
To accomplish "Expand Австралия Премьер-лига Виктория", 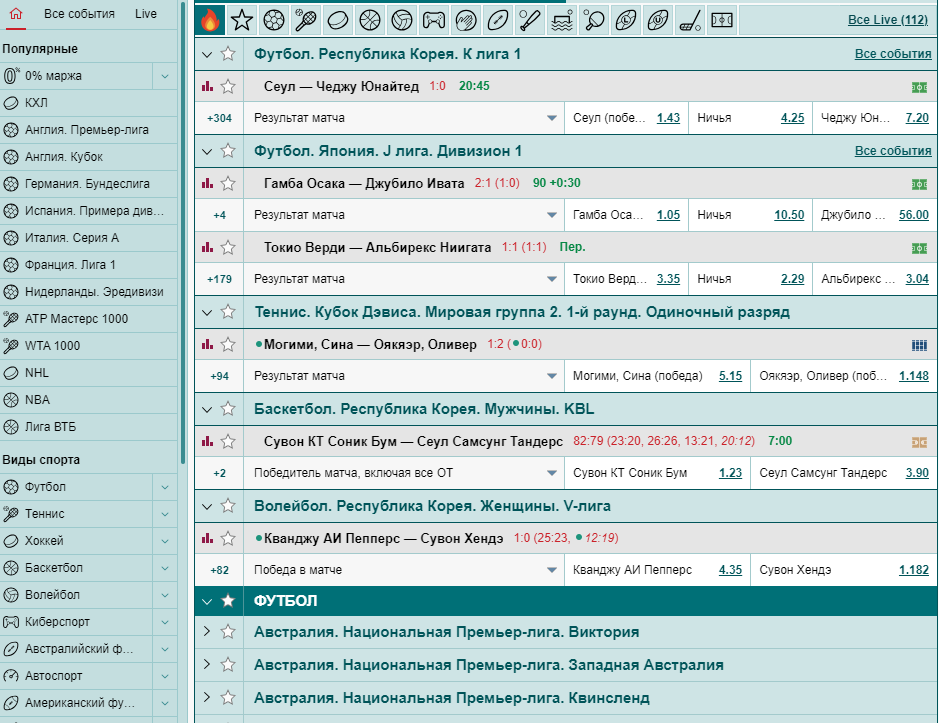I will [207, 631].
